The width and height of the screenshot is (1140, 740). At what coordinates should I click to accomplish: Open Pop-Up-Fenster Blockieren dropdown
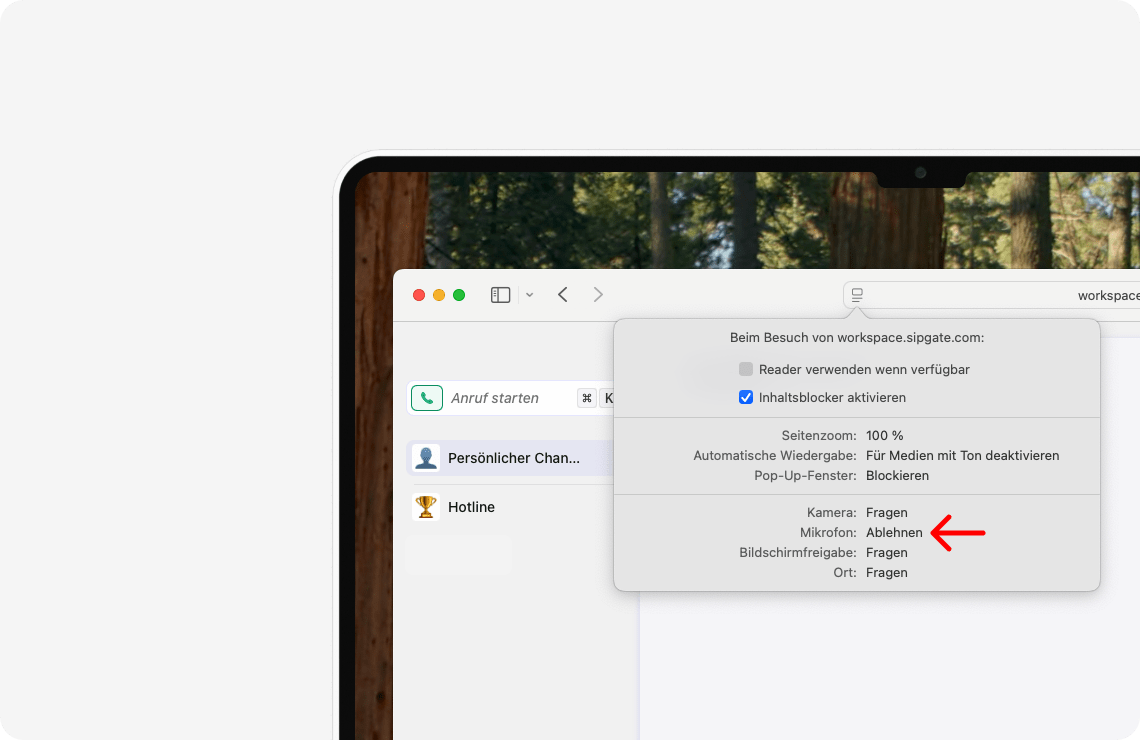pos(897,475)
